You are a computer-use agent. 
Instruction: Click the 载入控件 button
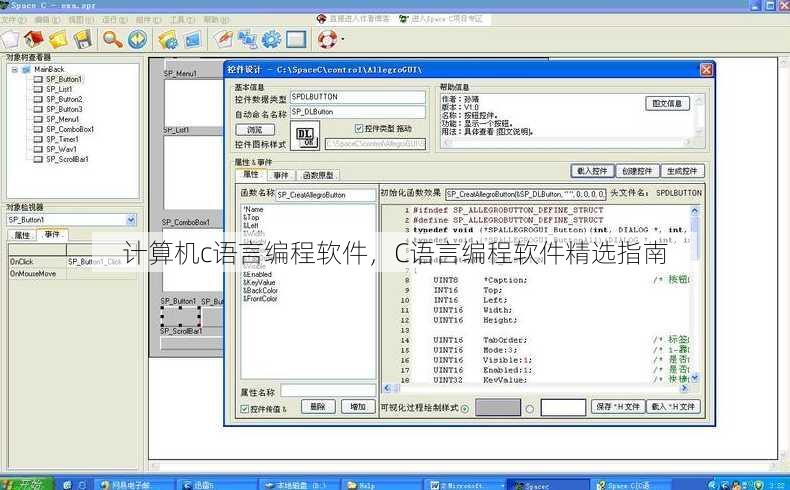click(x=592, y=171)
